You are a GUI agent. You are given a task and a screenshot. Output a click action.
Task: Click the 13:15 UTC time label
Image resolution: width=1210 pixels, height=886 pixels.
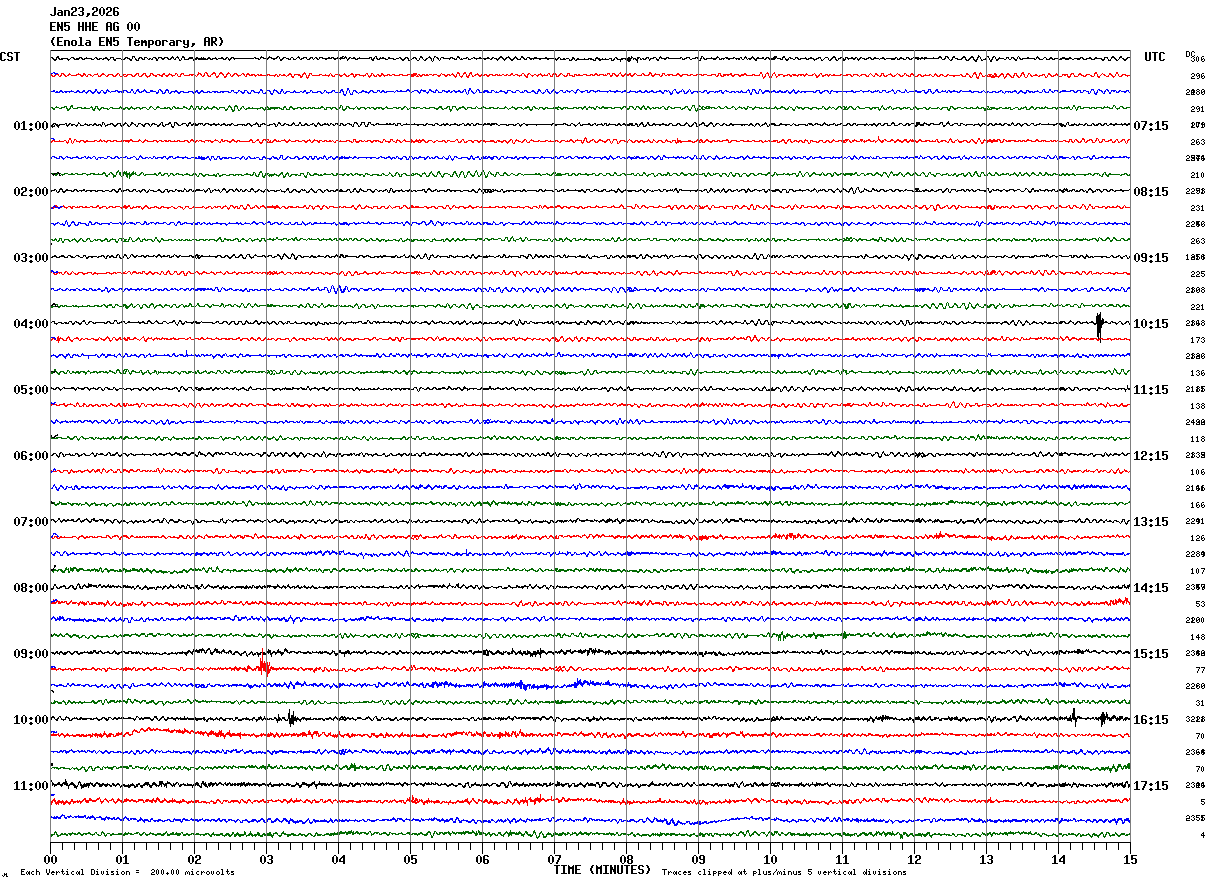click(x=1151, y=522)
